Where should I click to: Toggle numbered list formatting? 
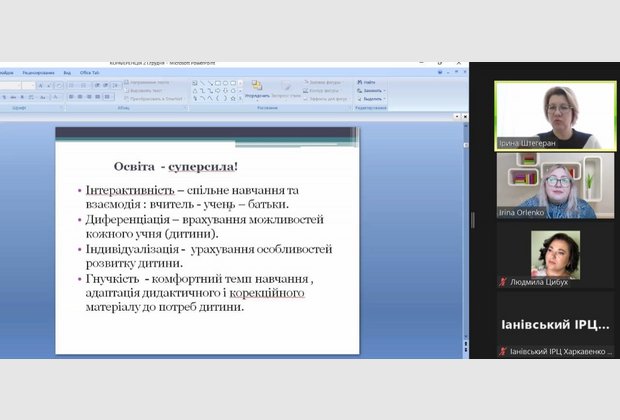tap(84, 85)
